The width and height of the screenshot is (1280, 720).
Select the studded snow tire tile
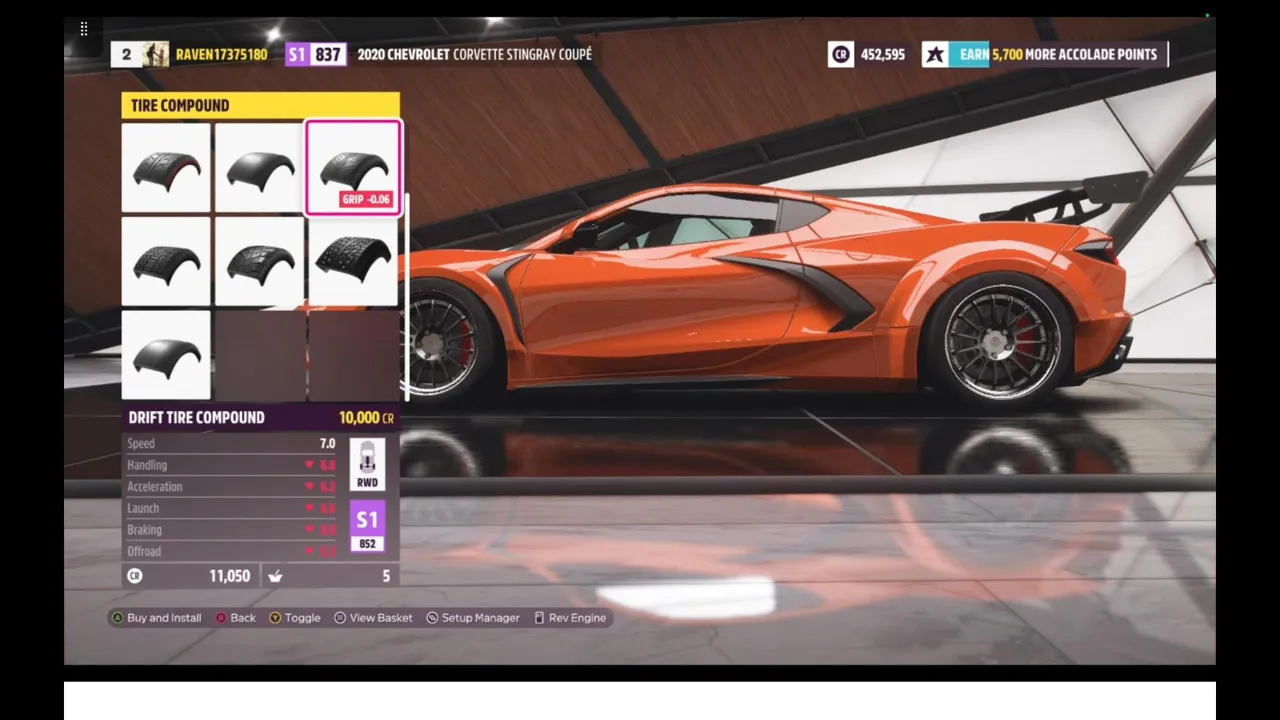click(x=353, y=261)
